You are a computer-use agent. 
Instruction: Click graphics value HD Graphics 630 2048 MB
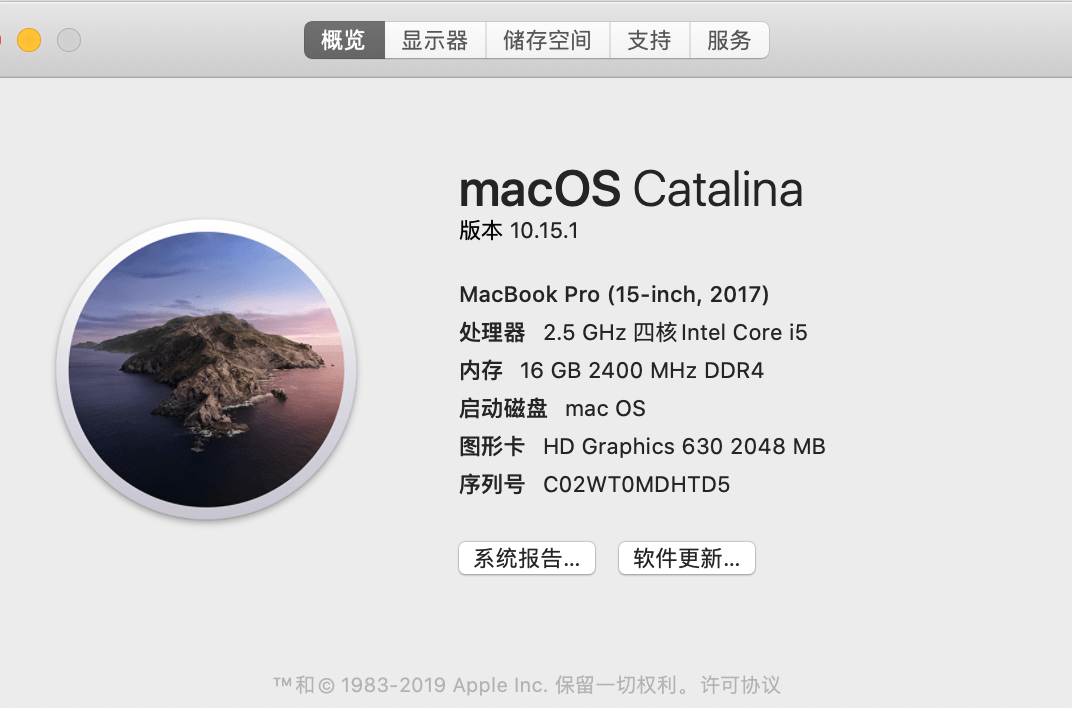tap(684, 446)
